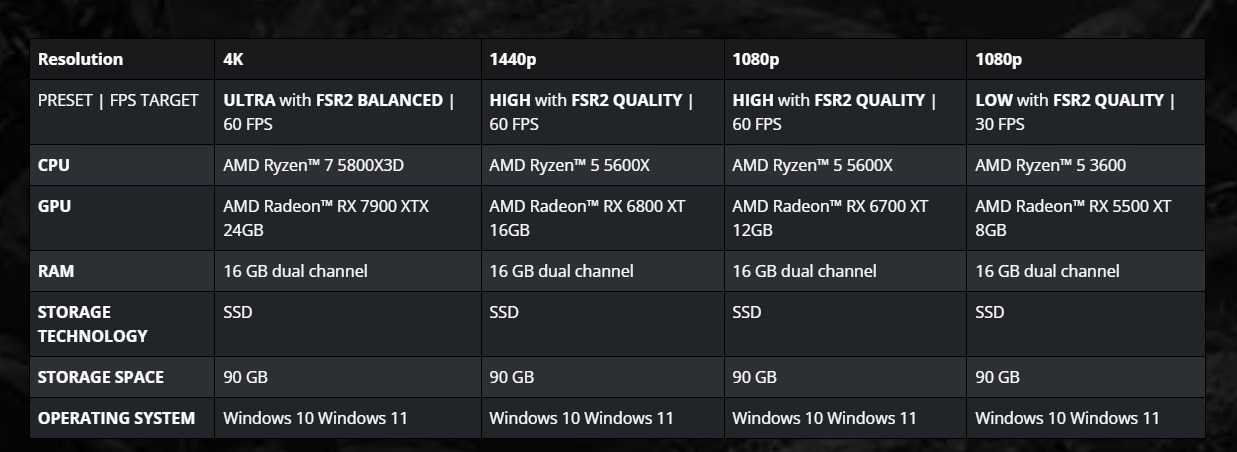1237x452 pixels.
Task: Click LOW with FSR2 QUALITY cell
Action: (x=1075, y=112)
